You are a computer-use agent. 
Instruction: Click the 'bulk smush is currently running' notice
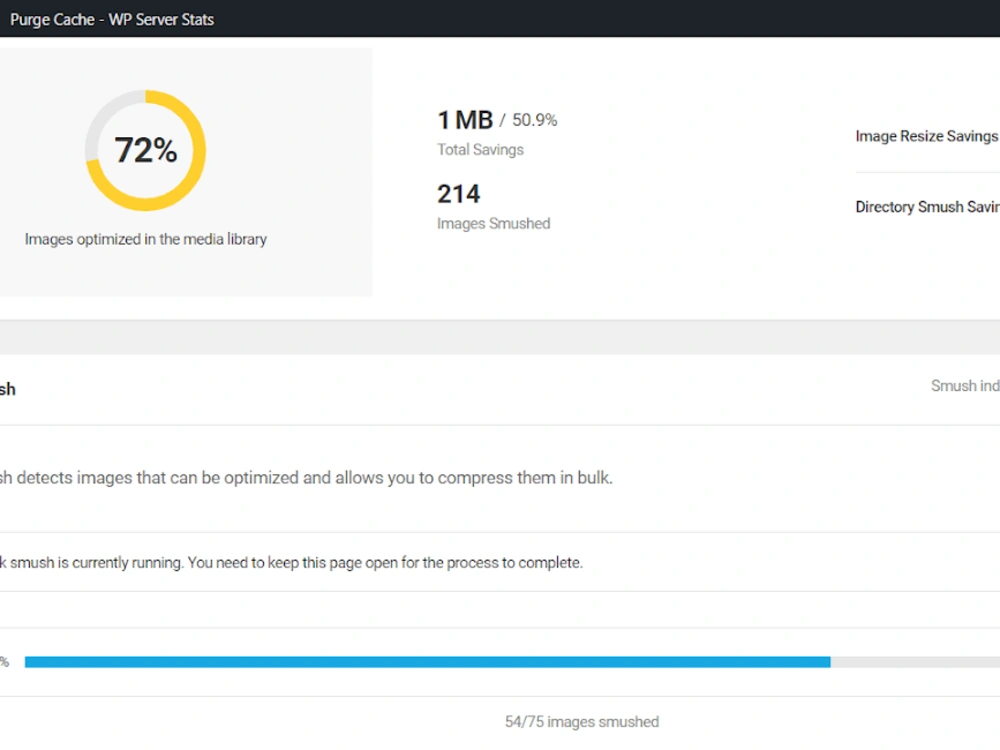[291, 562]
